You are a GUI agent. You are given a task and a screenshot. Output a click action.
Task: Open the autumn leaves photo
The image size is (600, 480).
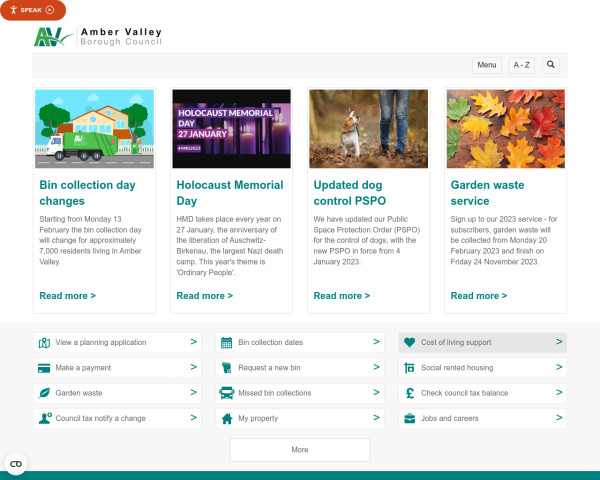pos(505,129)
